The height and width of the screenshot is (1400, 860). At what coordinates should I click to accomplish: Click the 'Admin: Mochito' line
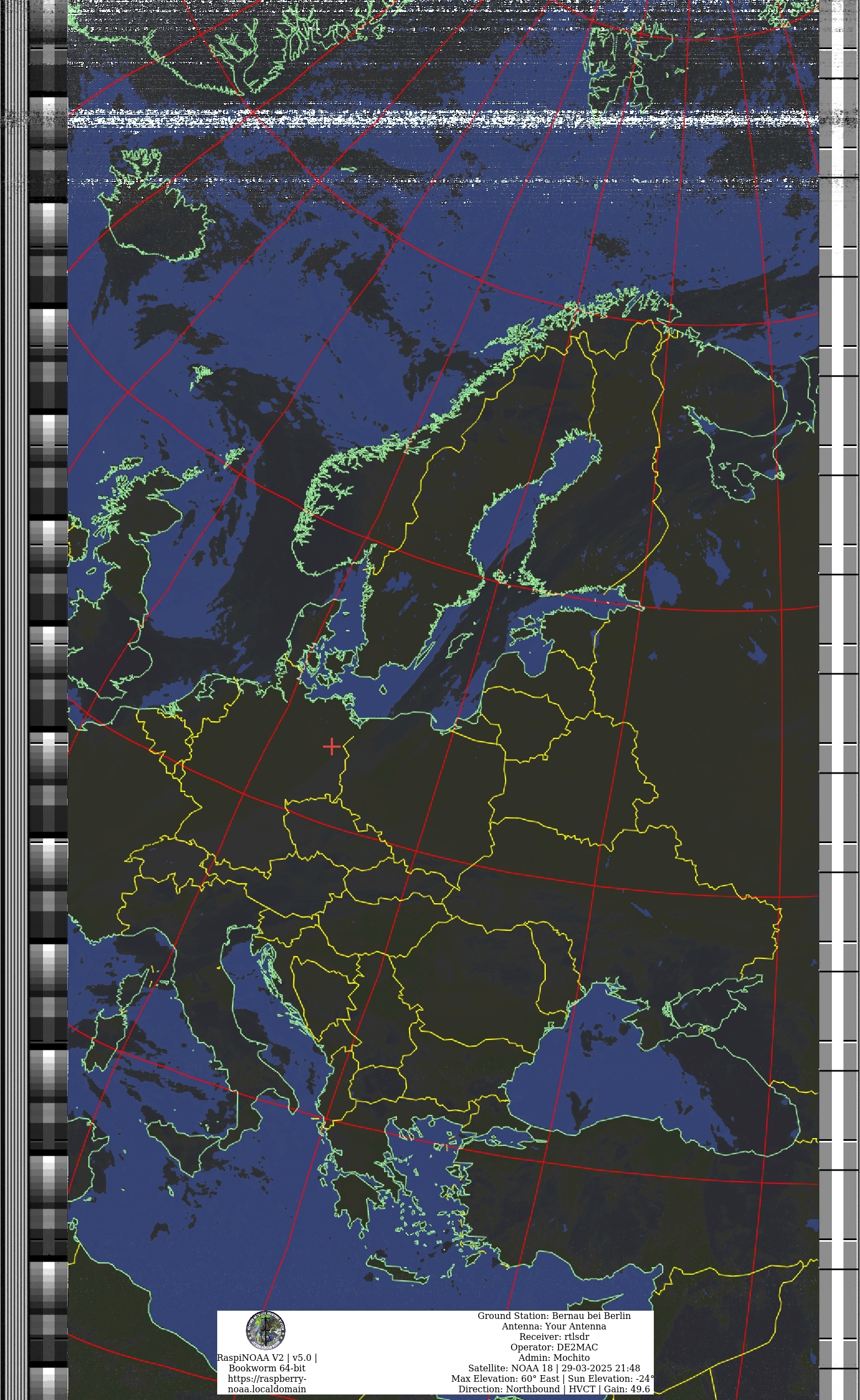tap(554, 1358)
